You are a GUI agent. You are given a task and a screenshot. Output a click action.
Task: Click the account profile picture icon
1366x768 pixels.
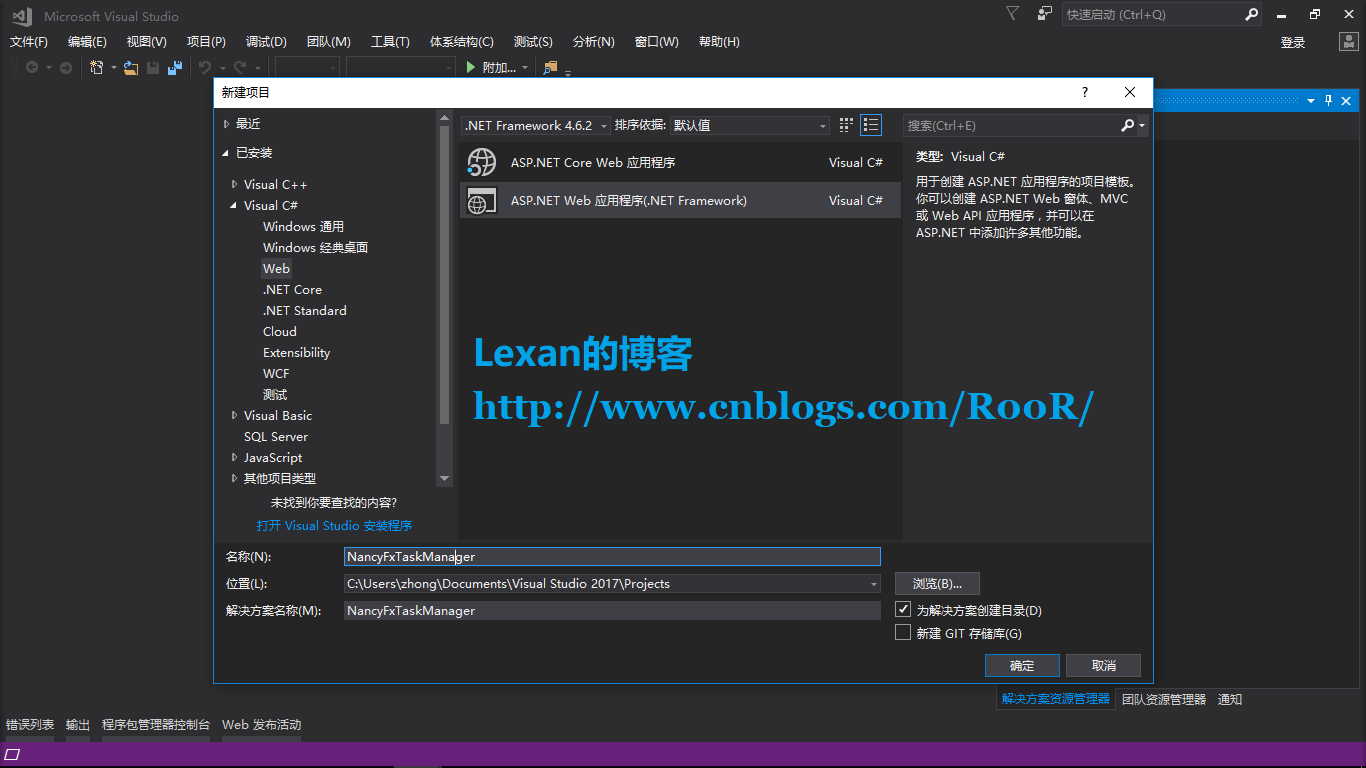(1348, 42)
